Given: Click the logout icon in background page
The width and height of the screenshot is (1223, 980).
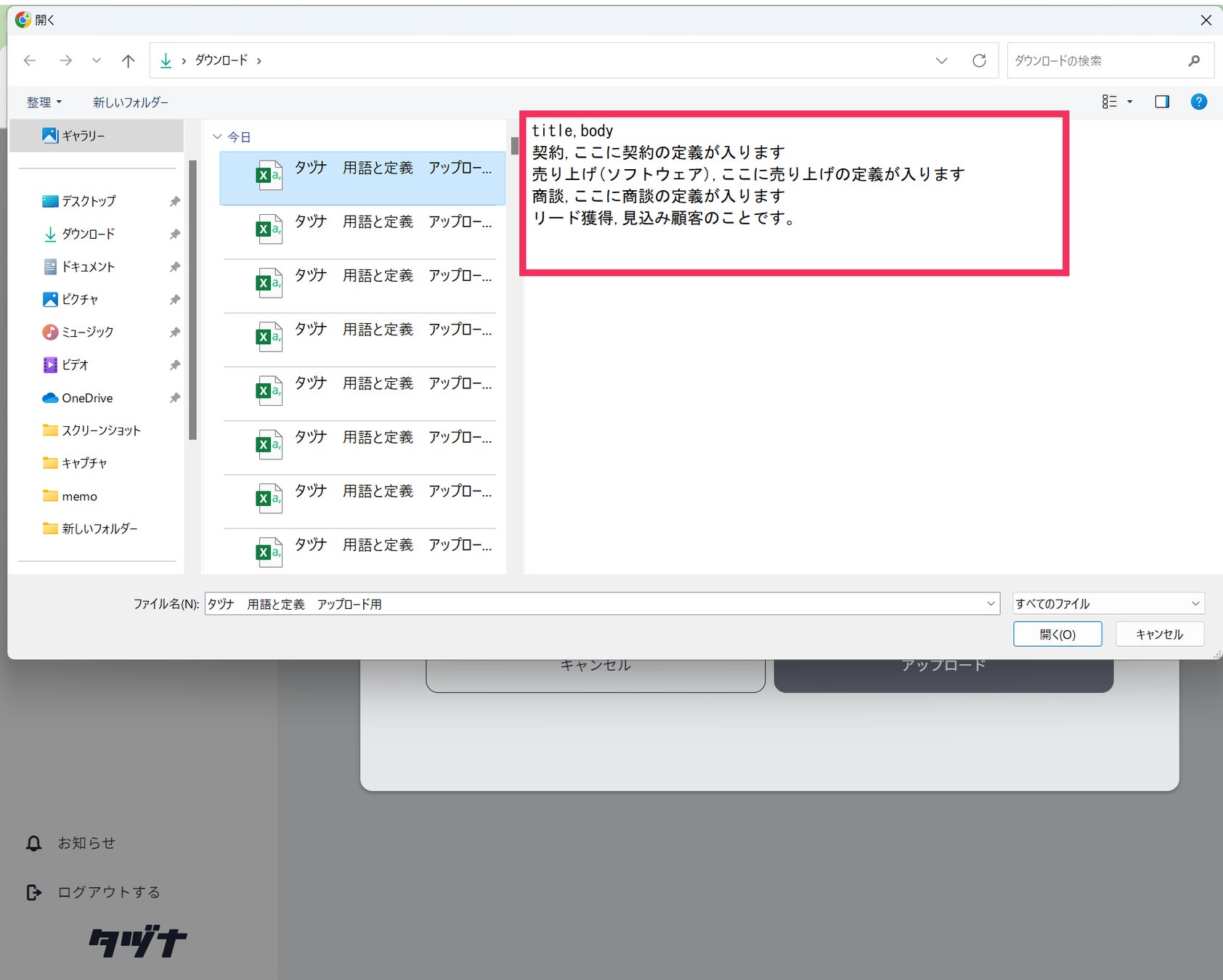Looking at the screenshot, I should [x=33, y=892].
